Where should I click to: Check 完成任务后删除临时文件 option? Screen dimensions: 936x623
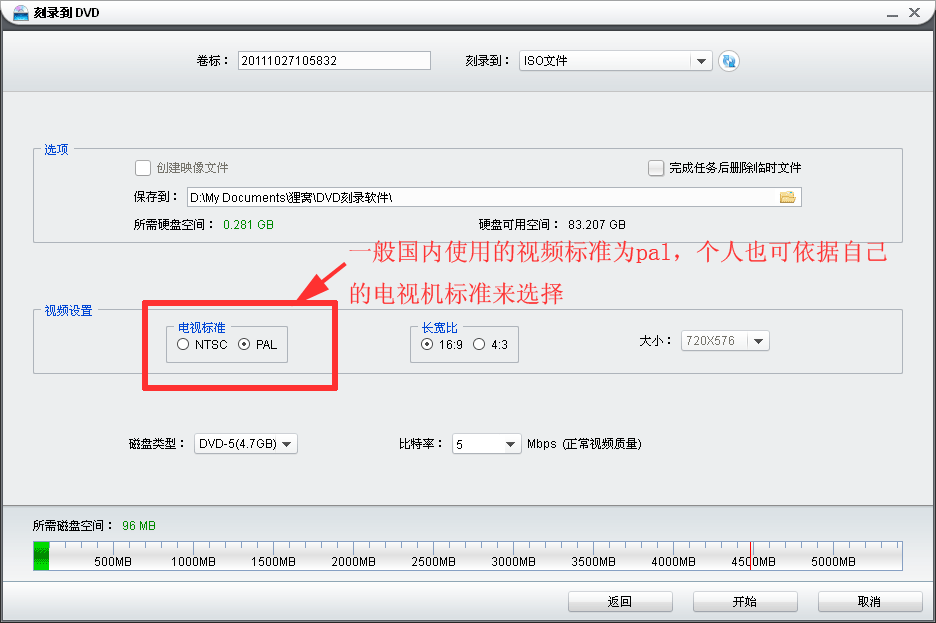[656, 168]
